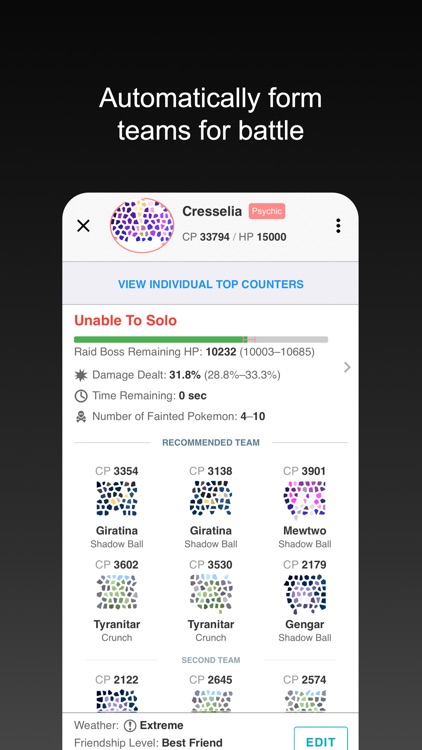Tap the Damage Dealt burst icon
The image size is (422, 750).
pyautogui.click(x=81, y=375)
